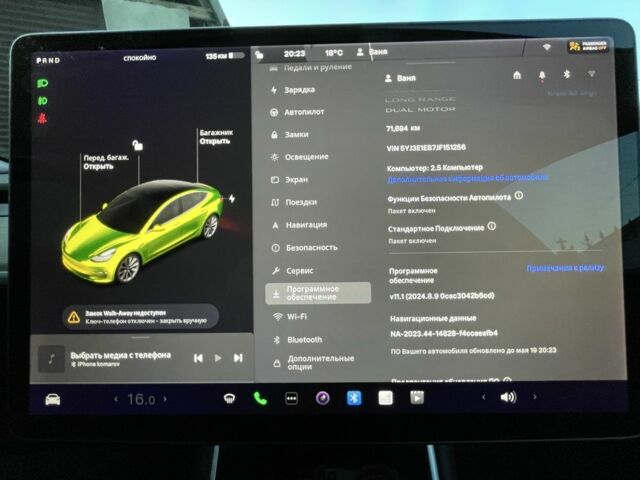The image size is (640, 480).
Task: Tap the car controls icon in bottom bar
Action: click(52, 399)
